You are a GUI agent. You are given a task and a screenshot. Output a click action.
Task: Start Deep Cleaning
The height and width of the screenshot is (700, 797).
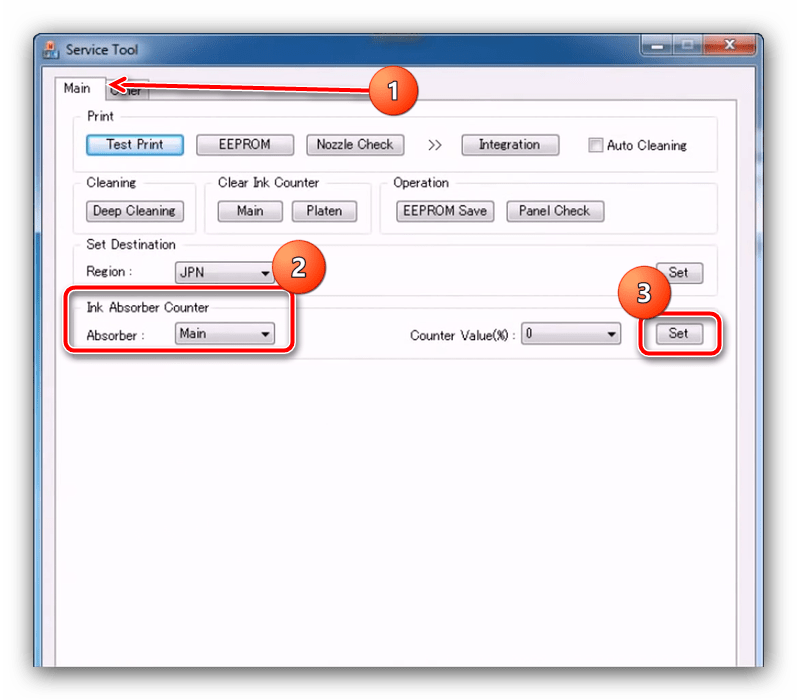pos(135,211)
